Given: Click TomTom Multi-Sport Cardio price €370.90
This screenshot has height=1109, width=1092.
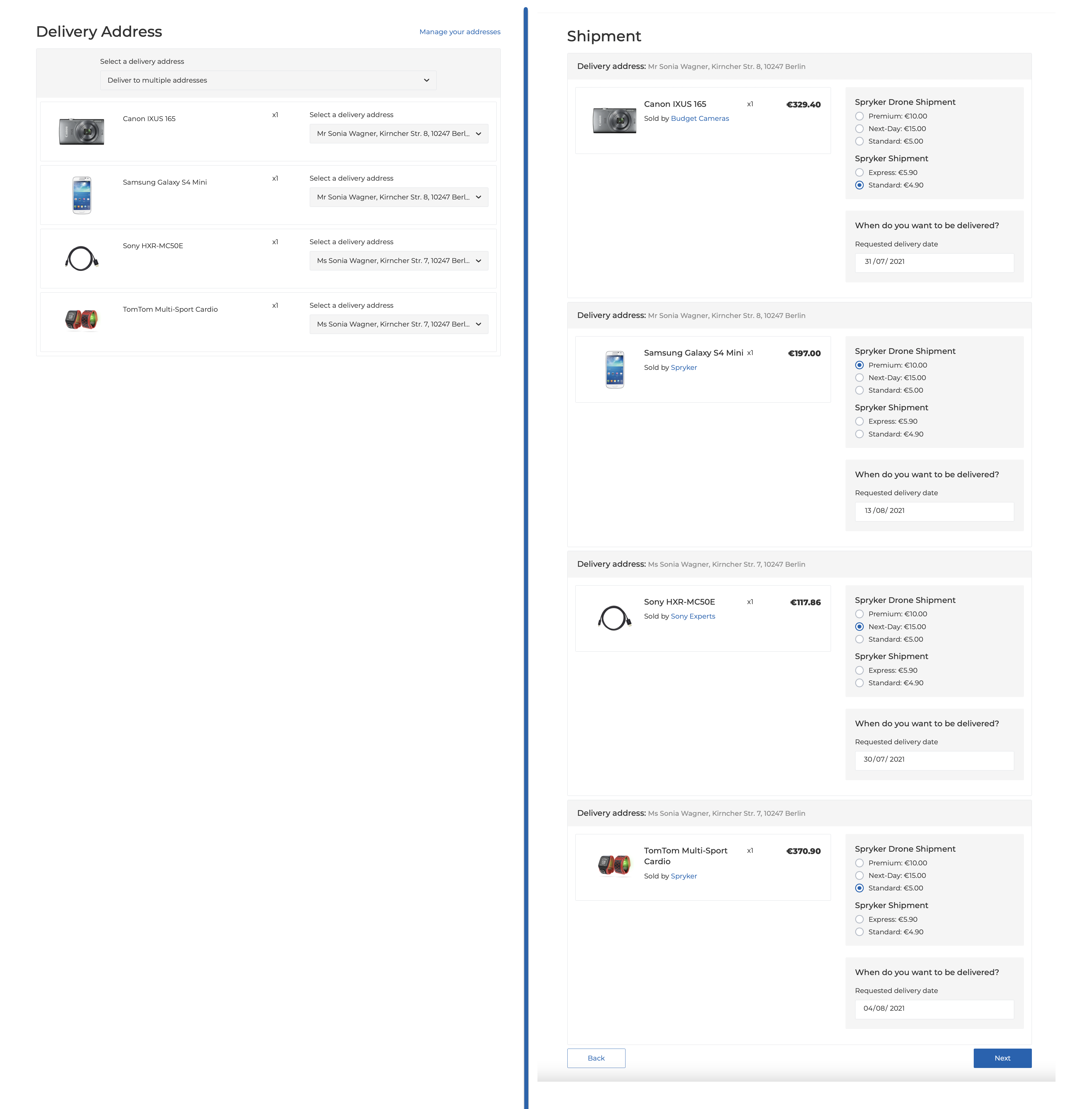Looking at the screenshot, I should coord(803,851).
